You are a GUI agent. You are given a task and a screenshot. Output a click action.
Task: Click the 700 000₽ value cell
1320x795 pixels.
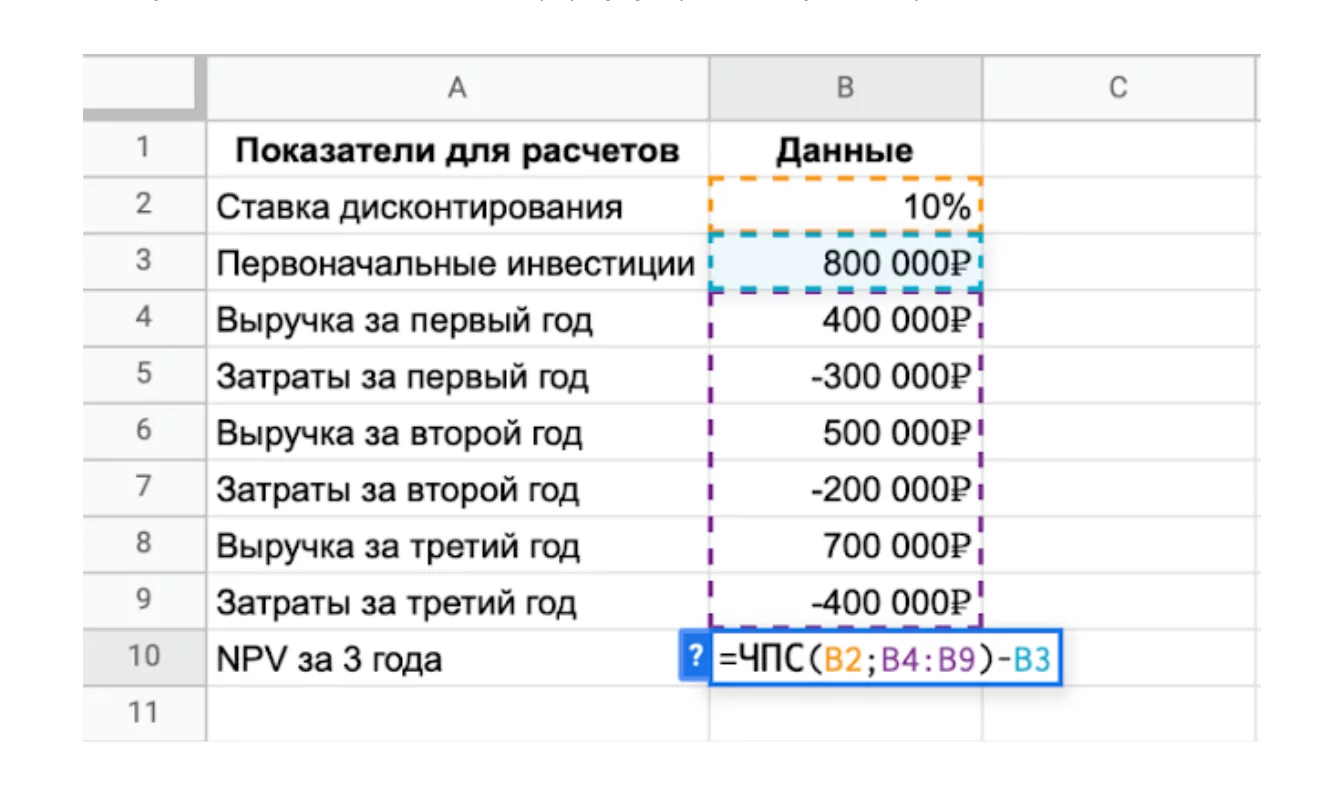(846, 545)
